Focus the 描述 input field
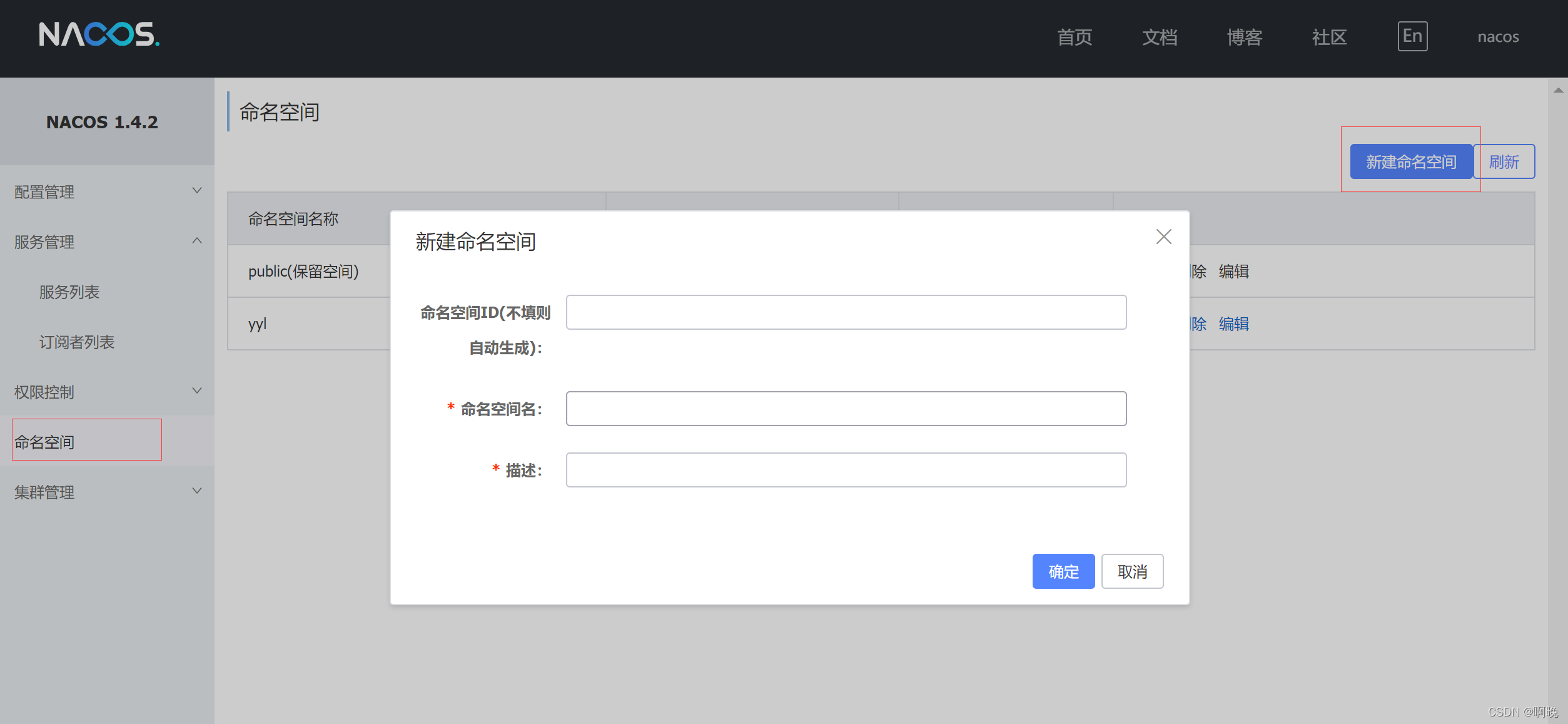 (x=846, y=470)
